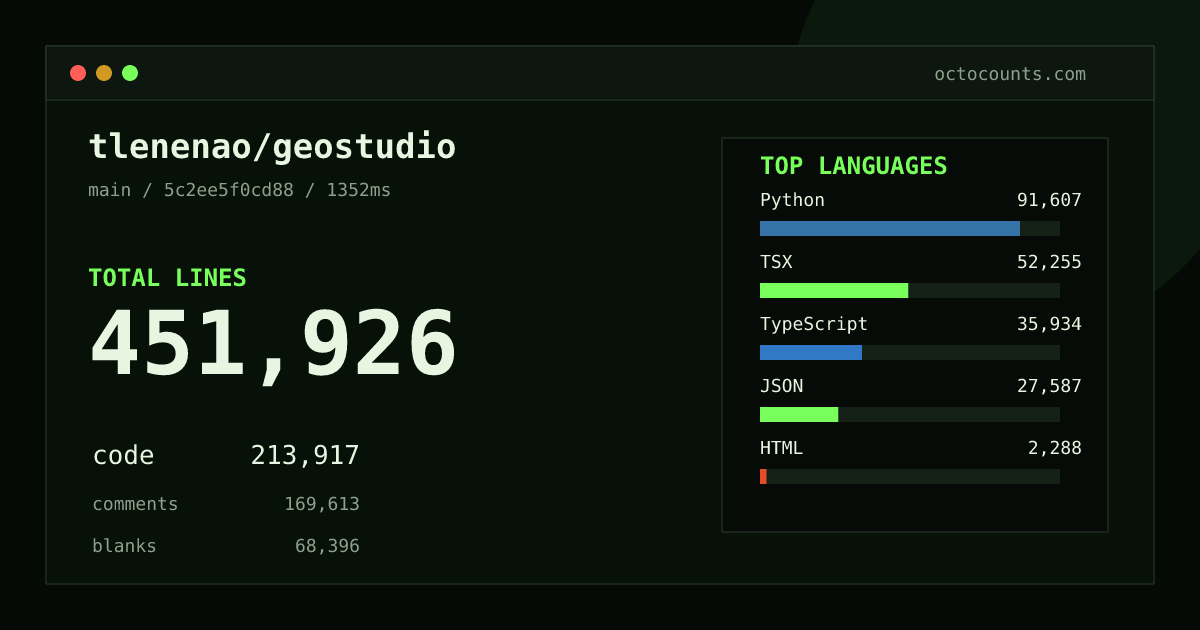Select the 91,607 Python line count
1200x630 pixels.
pyautogui.click(x=1049, y=200)
